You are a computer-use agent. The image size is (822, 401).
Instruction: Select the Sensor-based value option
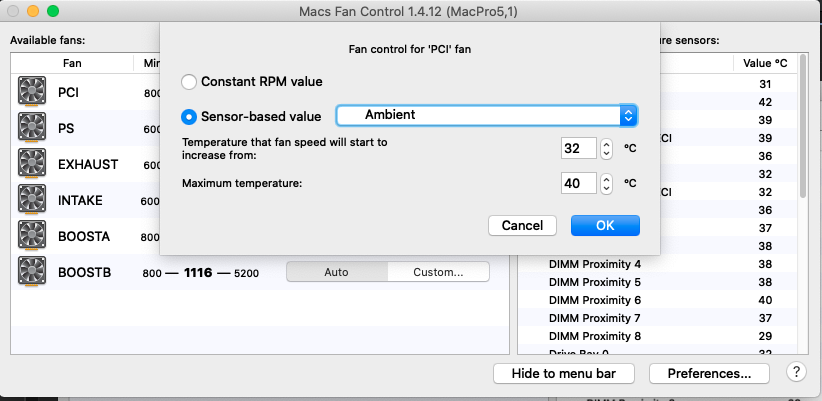189,116
